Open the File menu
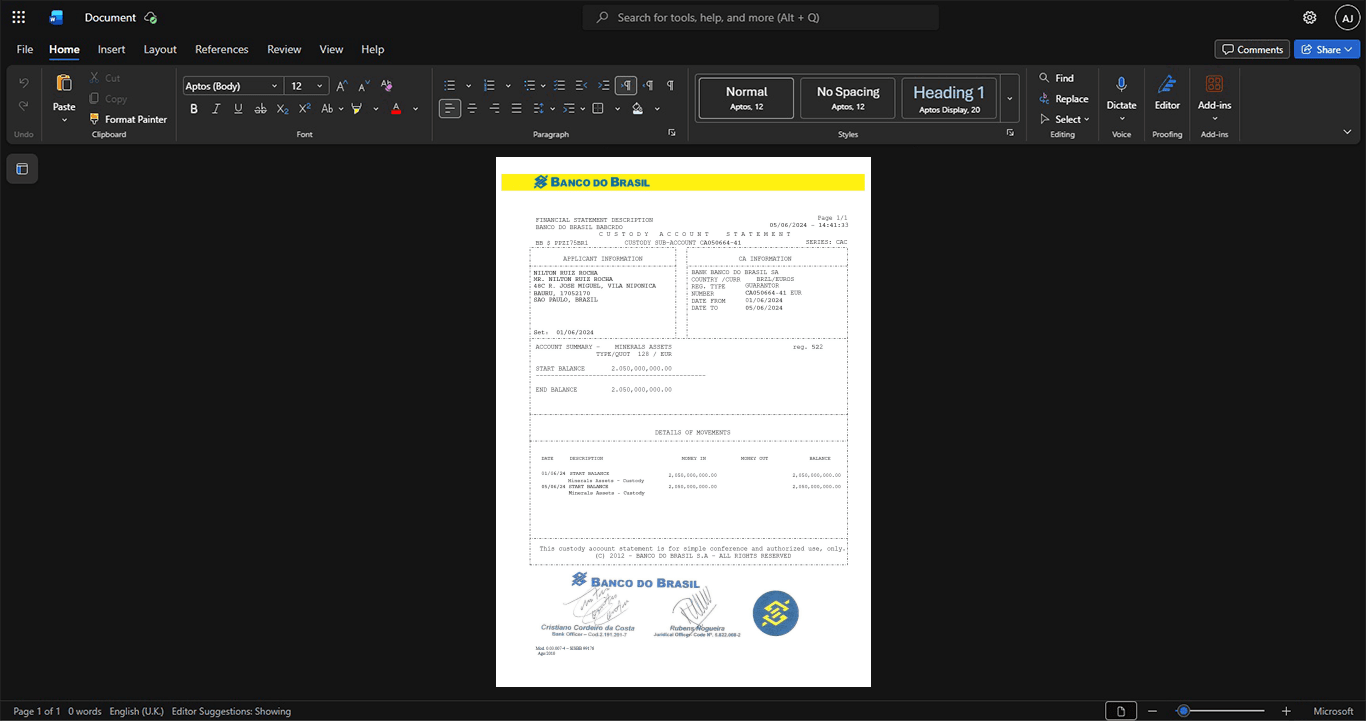1366x721 pixels. pyautogui.click(x=25, y=49)
